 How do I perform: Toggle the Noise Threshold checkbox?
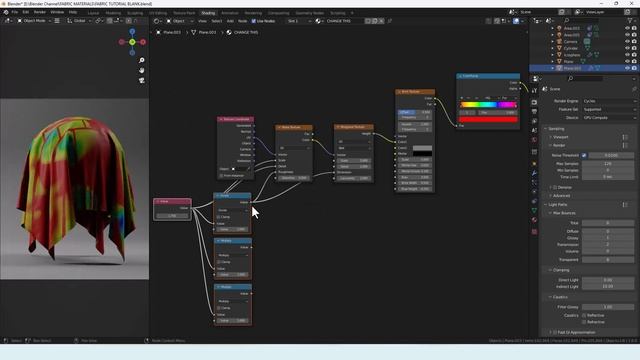584,156
